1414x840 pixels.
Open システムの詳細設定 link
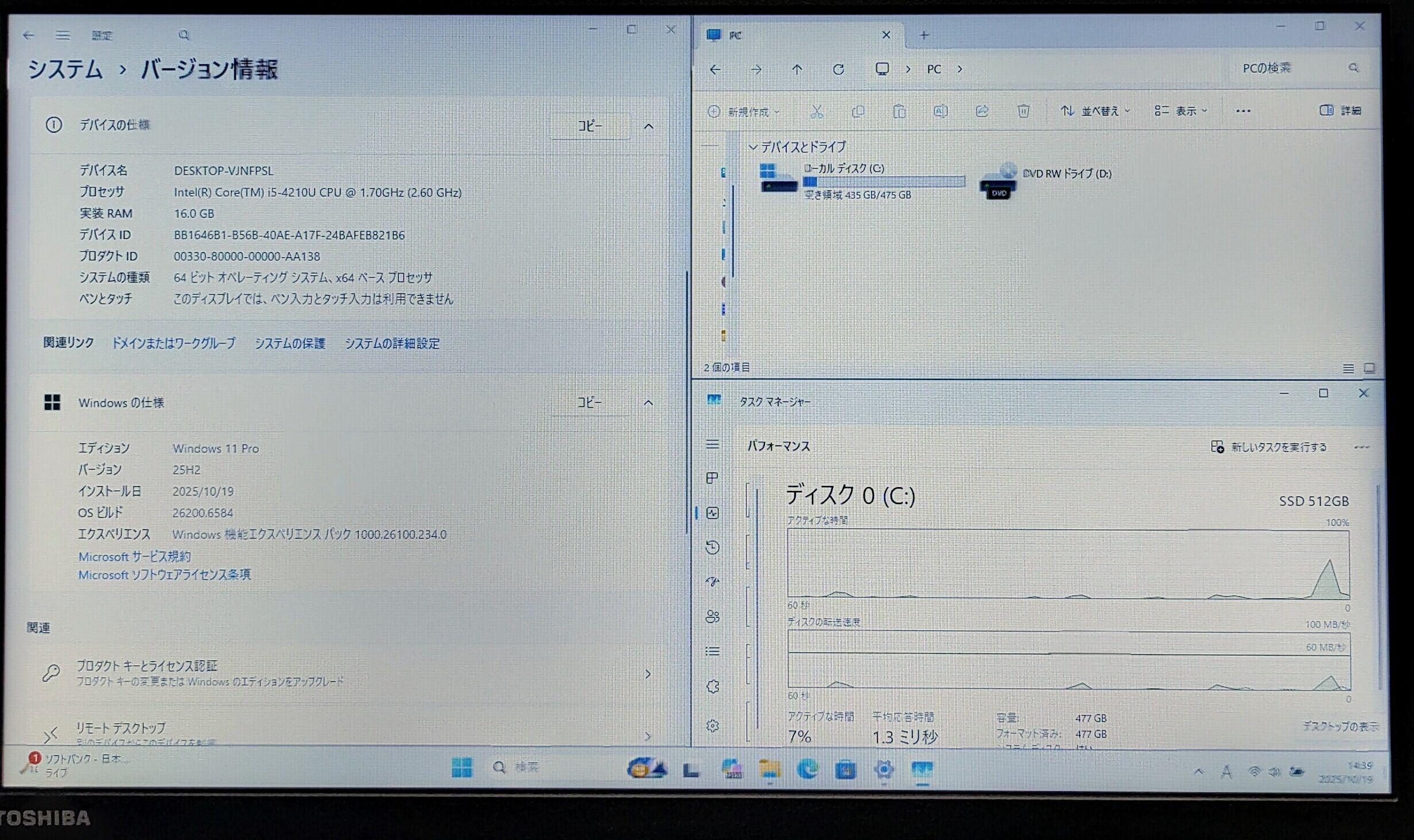coord(392,344)
